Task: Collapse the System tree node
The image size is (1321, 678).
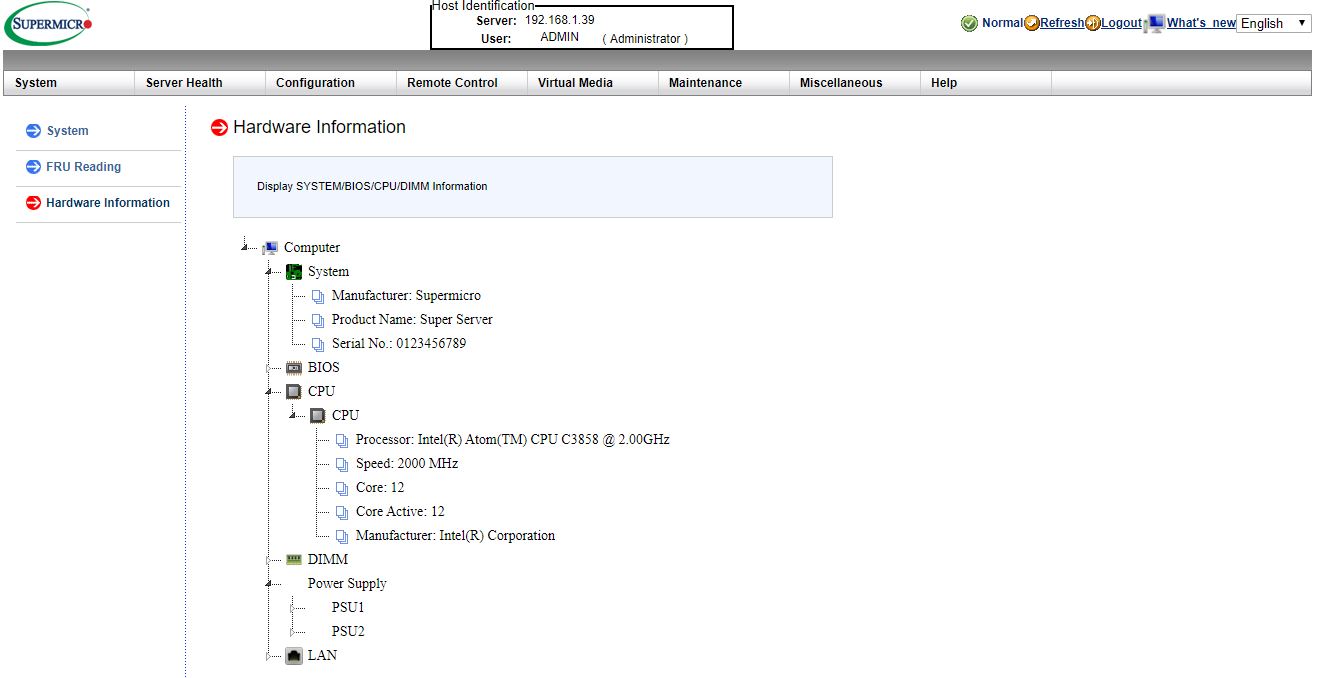Action: 269,271
